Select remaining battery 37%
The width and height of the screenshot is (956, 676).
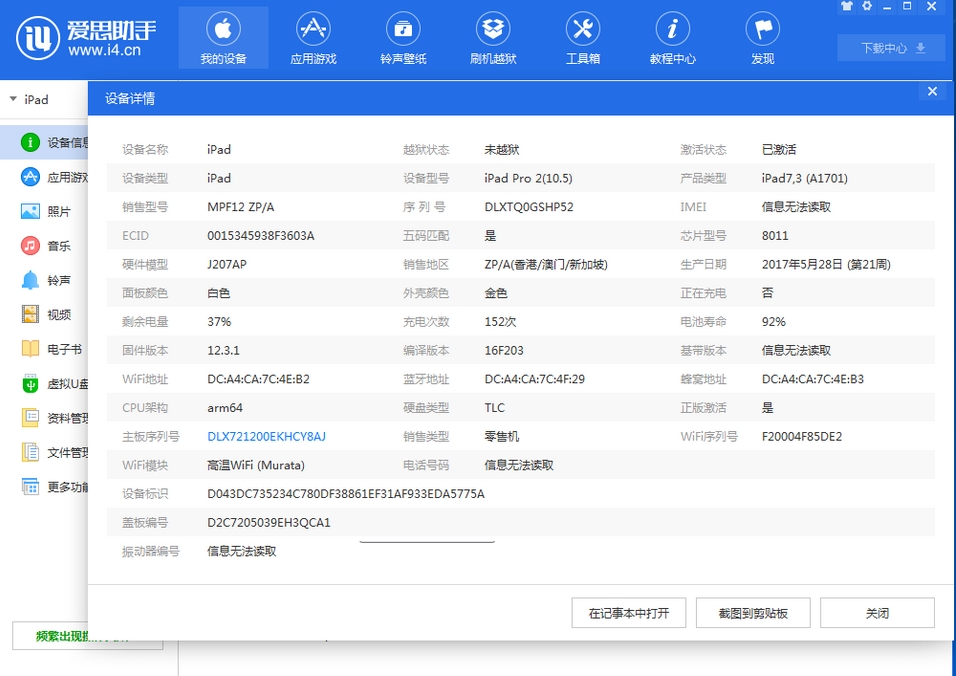click(x=219, y=321)
